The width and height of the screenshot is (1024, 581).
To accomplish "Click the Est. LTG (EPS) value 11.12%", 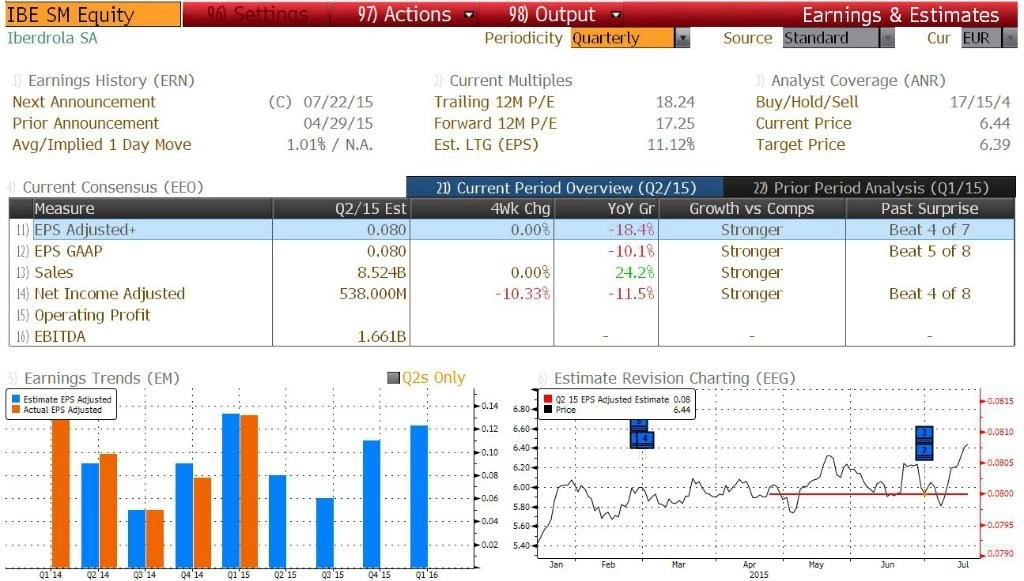I will pyautogui.click(x=671, y=144).
